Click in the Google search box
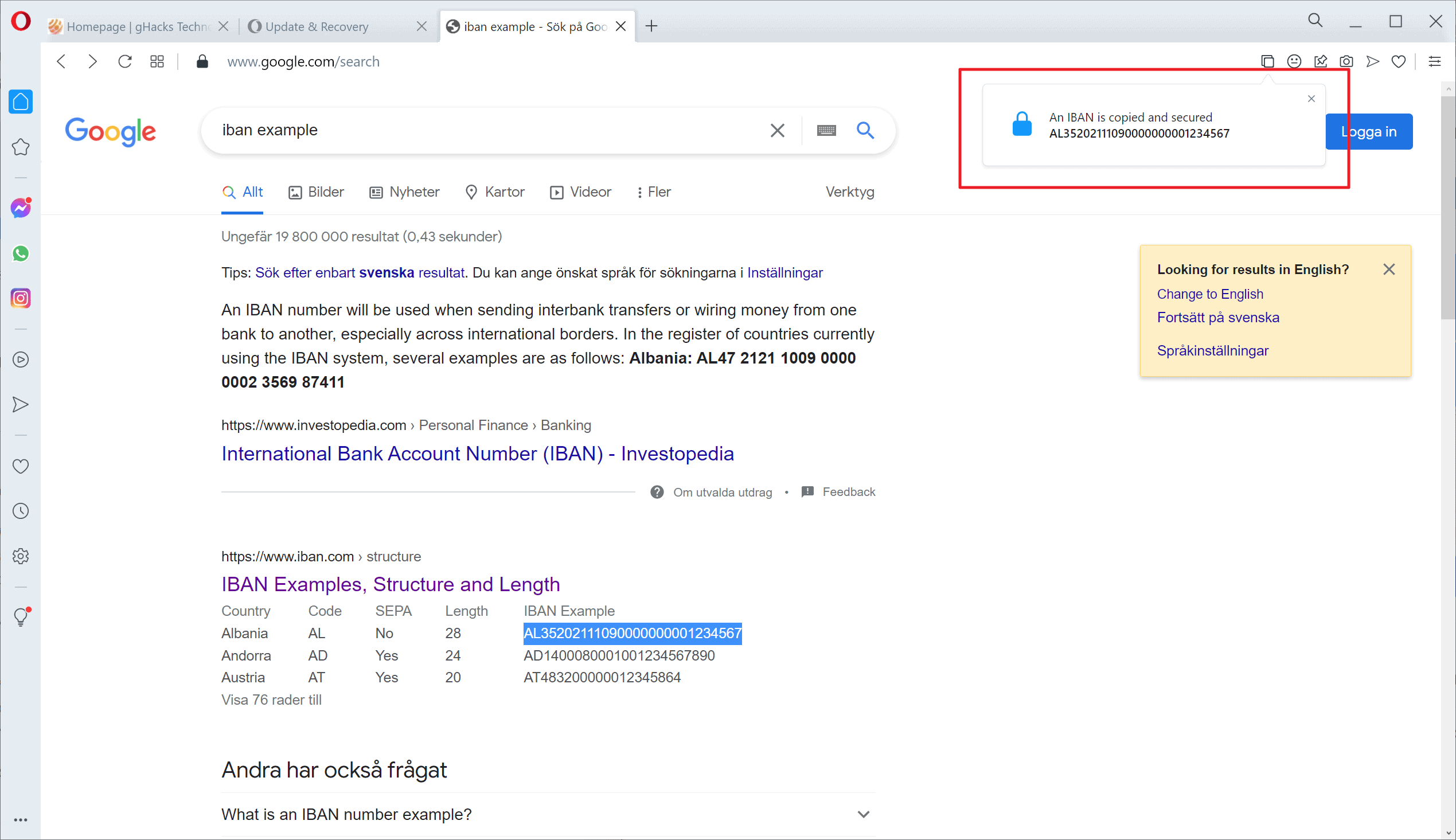Image resolution: width=1456 pixels, height=840 pixels. [x=485, y=130]
